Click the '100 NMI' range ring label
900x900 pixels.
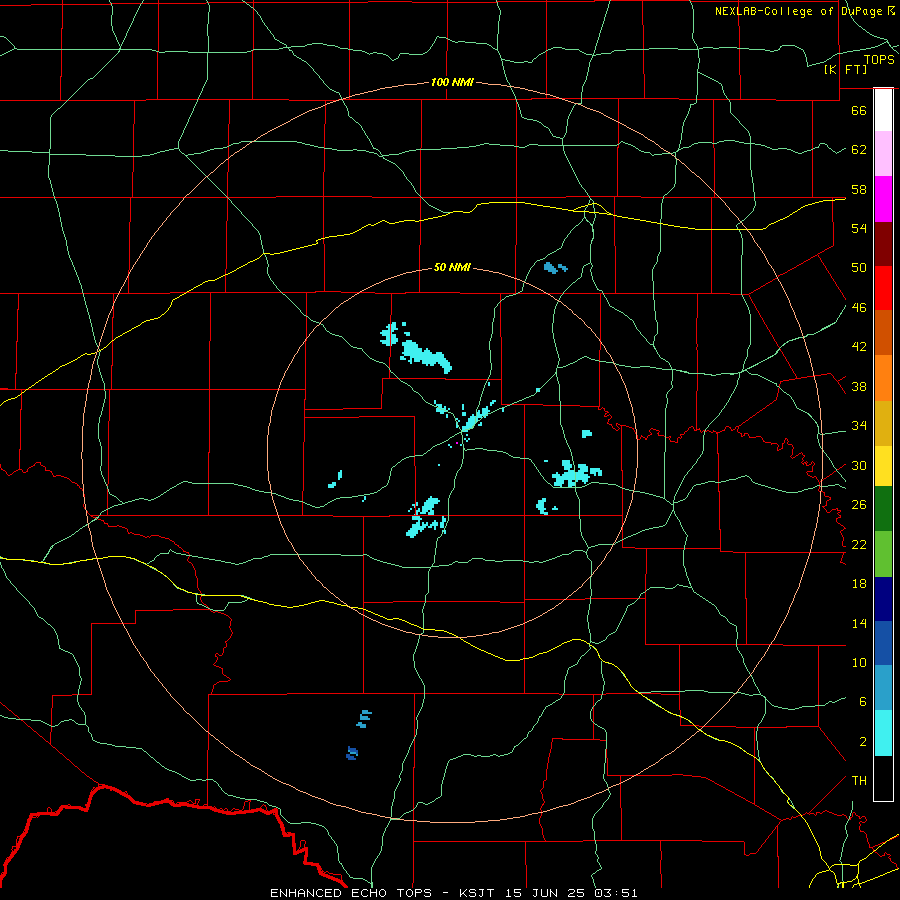pyautogui.click(x=452, y=82)
